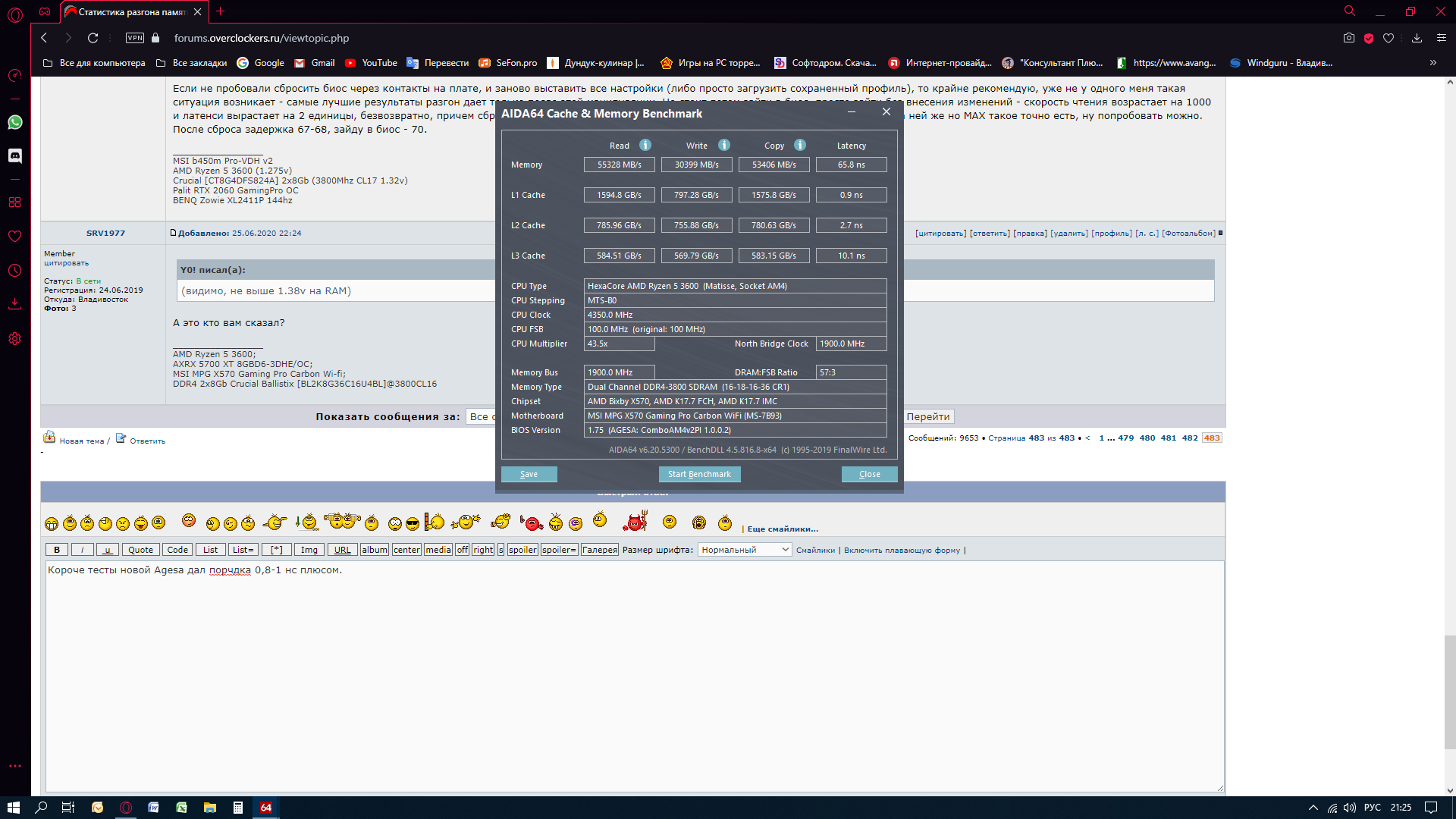
Task: Click the Copy info icon in AIDA64
Action: coord(800,145)
